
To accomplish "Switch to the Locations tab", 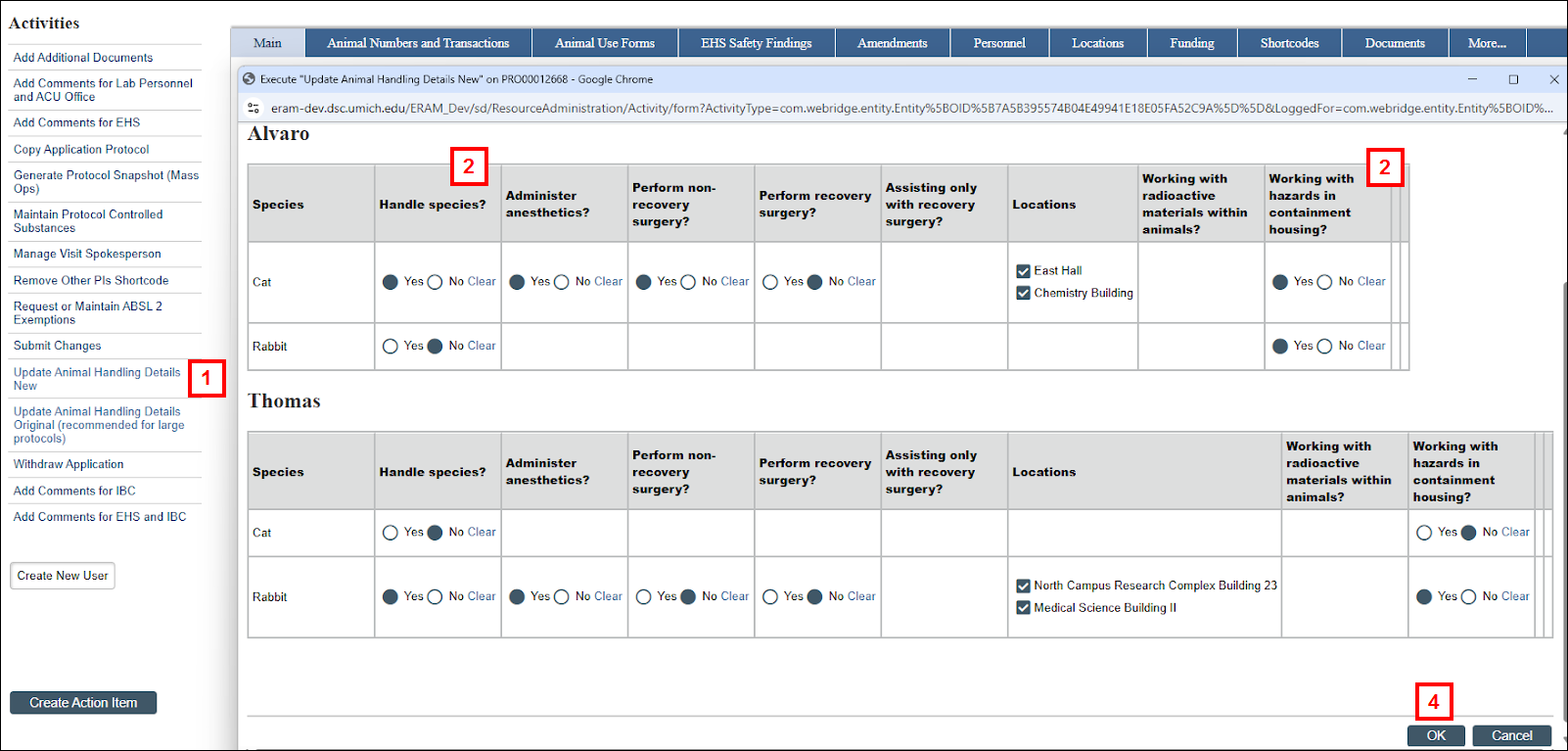I will click(1098, 43).
